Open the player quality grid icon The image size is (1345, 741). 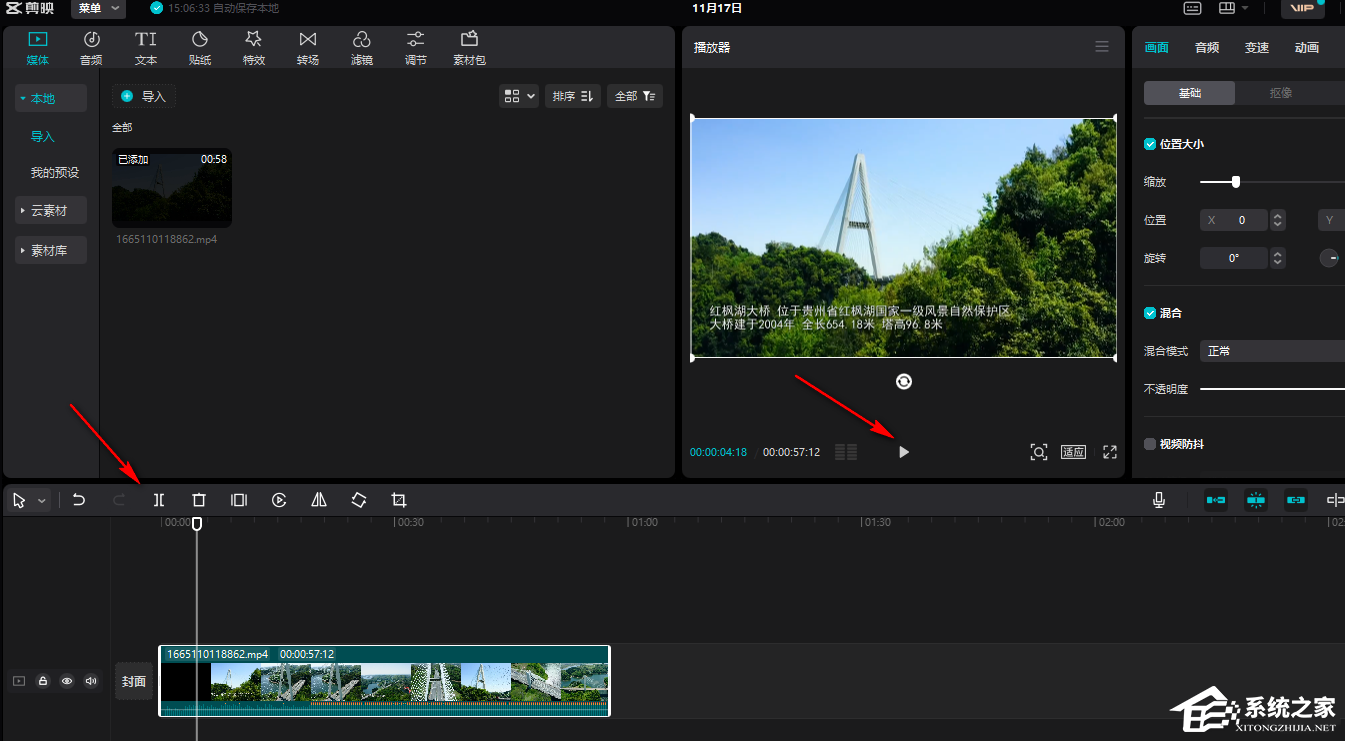tap(846, 452)
